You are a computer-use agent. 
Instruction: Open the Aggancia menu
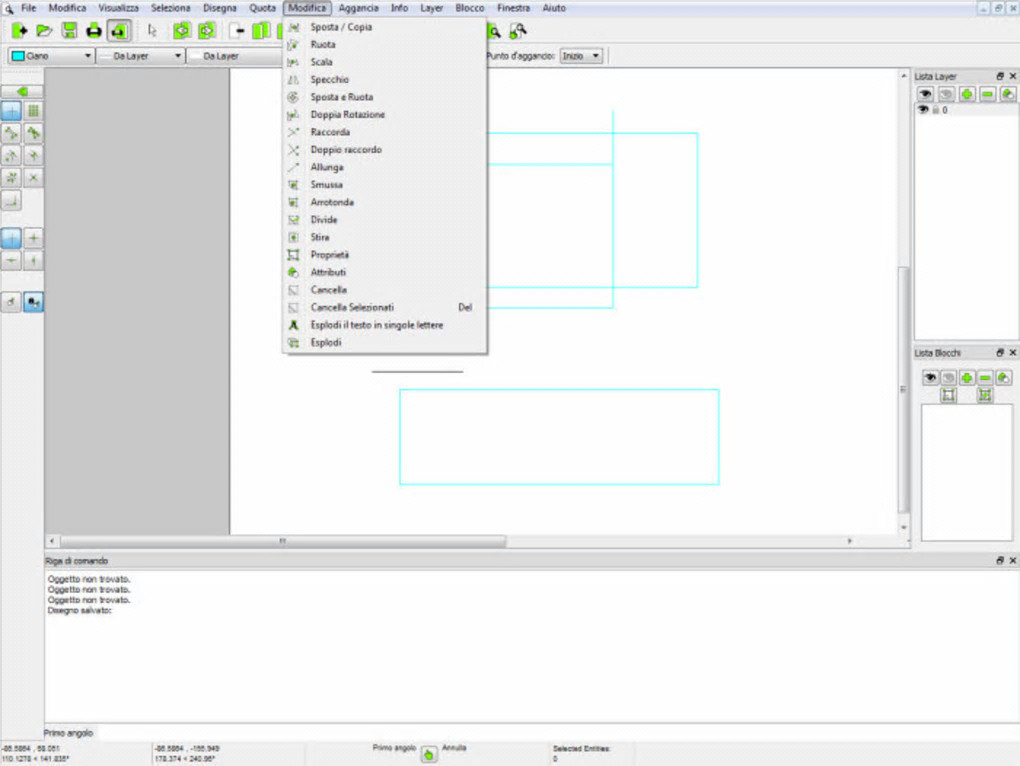pos(358,8)
